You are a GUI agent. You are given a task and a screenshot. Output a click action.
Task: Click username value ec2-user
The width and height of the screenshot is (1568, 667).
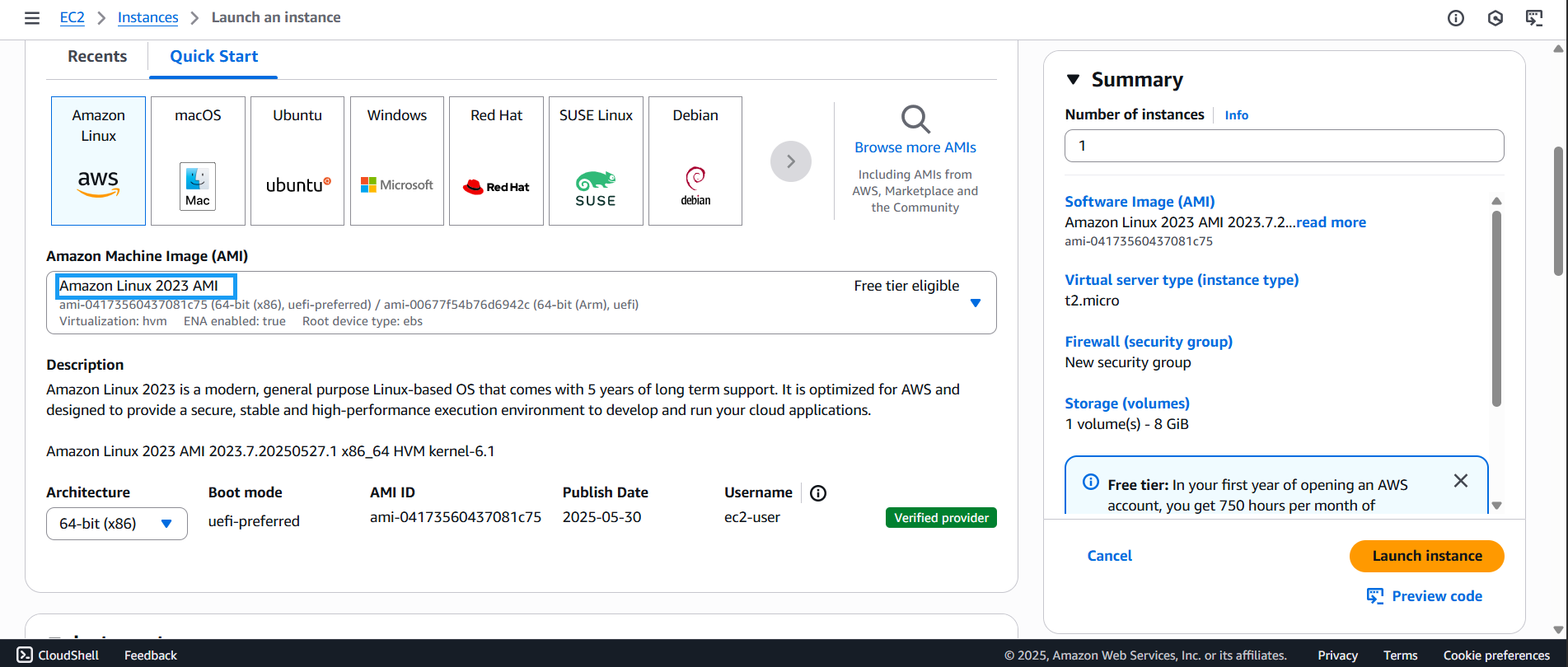pos(752,517)
